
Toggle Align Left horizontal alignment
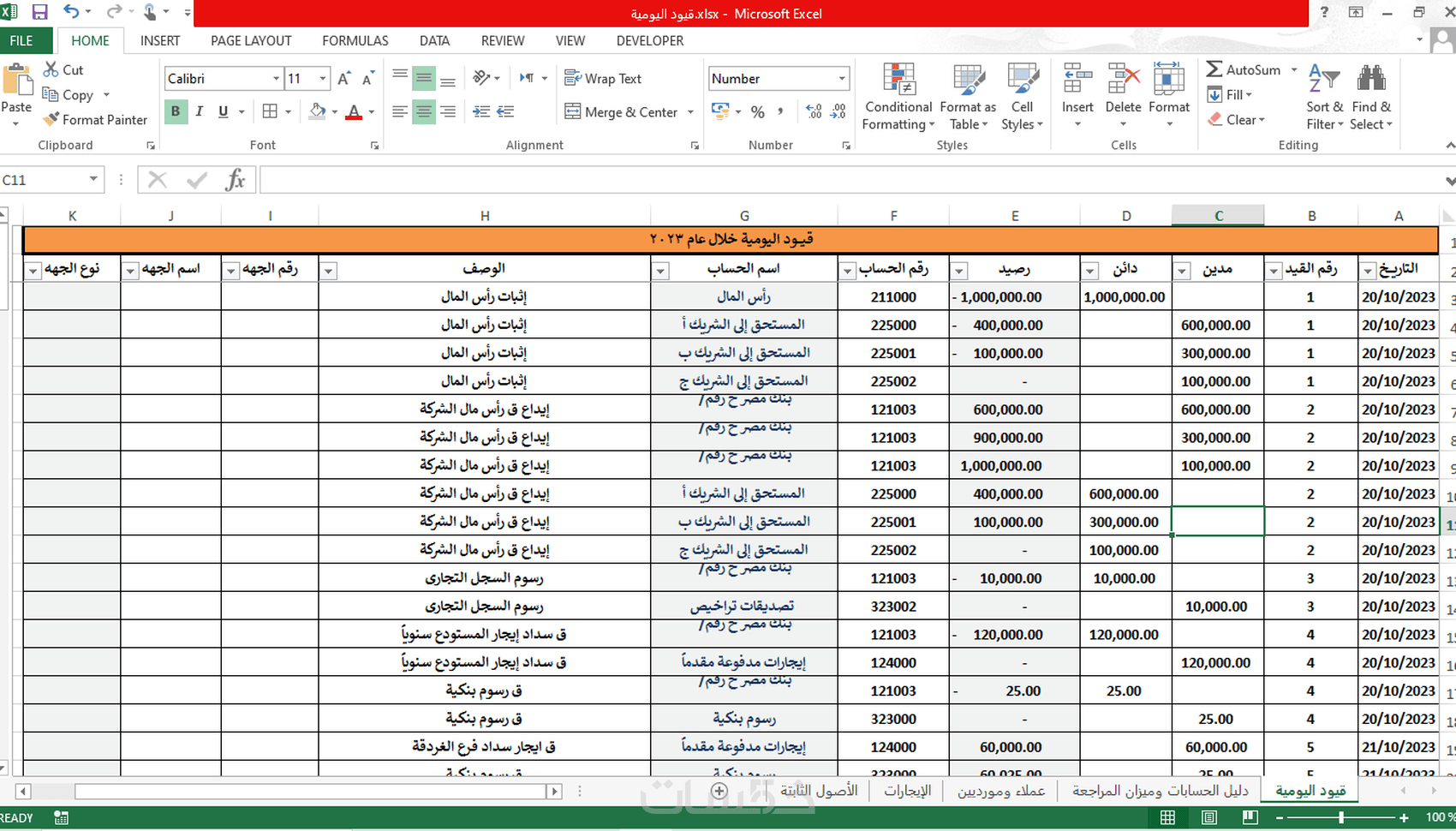[400, 111]
